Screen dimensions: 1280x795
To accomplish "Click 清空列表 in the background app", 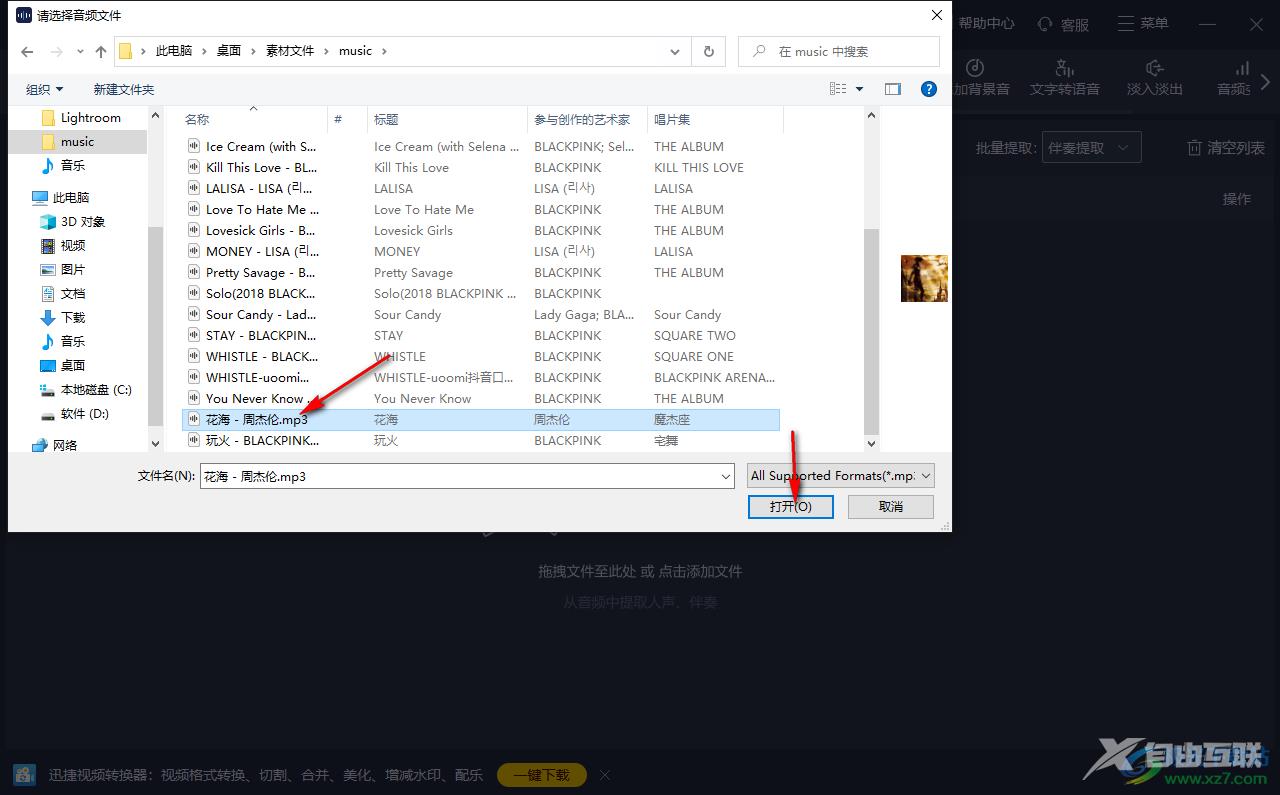I will click(x=1226, y=148).
